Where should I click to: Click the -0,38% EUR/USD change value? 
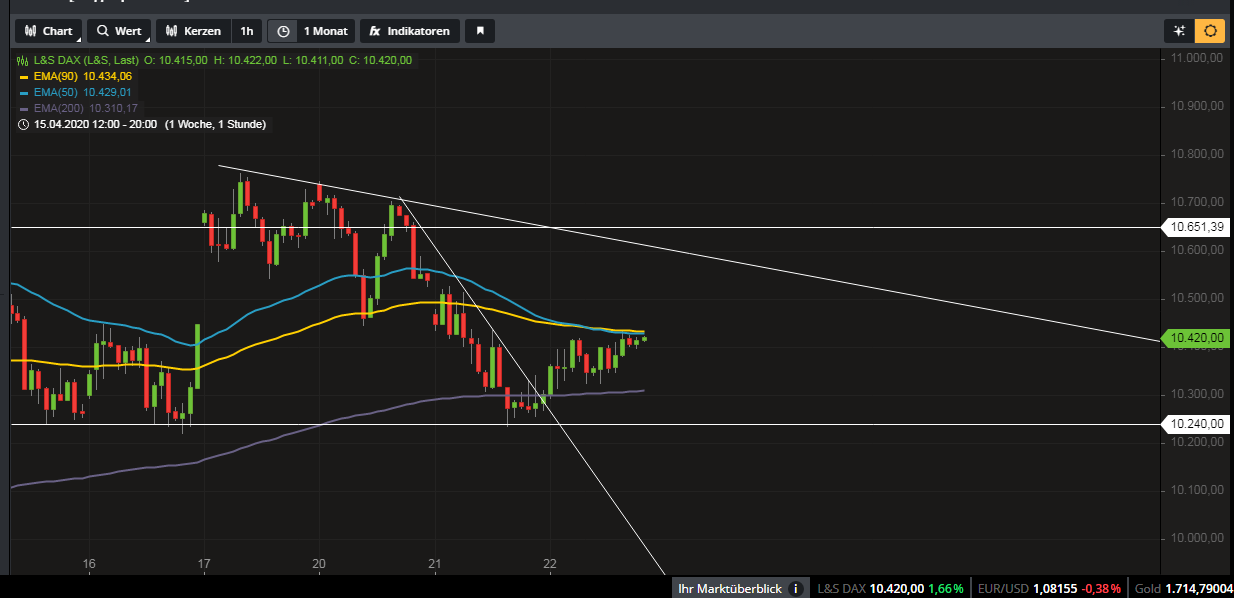click(x=1100, y=589)
